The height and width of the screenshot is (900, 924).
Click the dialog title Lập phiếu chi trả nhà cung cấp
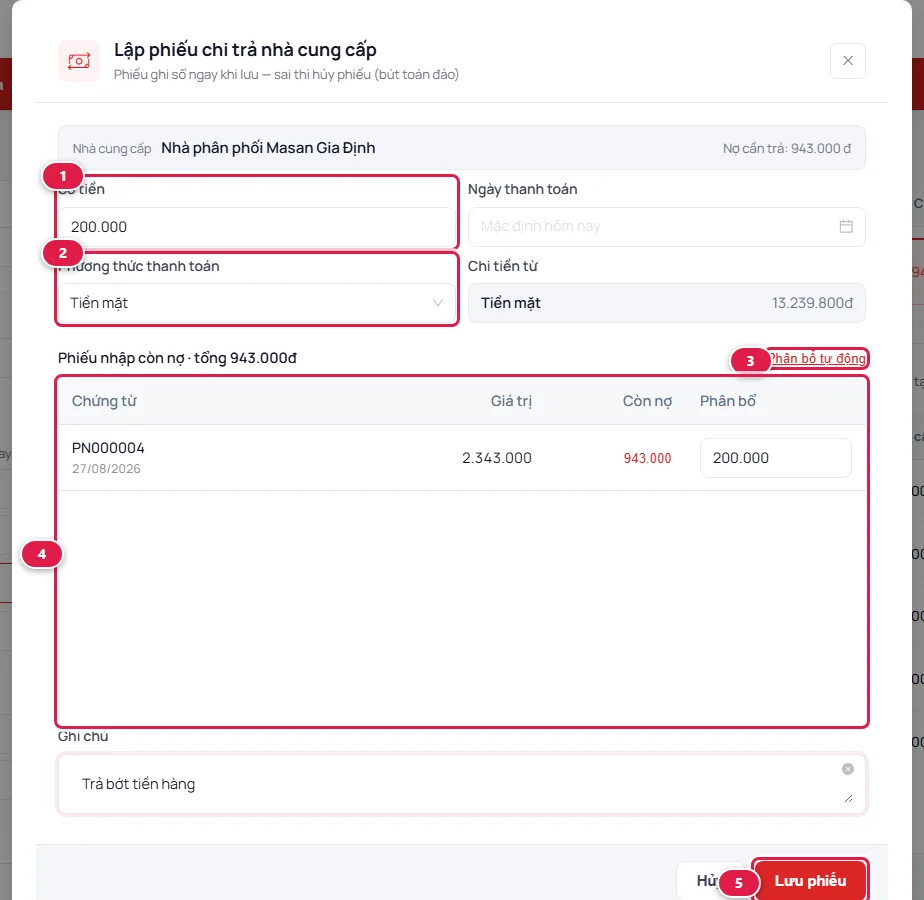point(245,50)
